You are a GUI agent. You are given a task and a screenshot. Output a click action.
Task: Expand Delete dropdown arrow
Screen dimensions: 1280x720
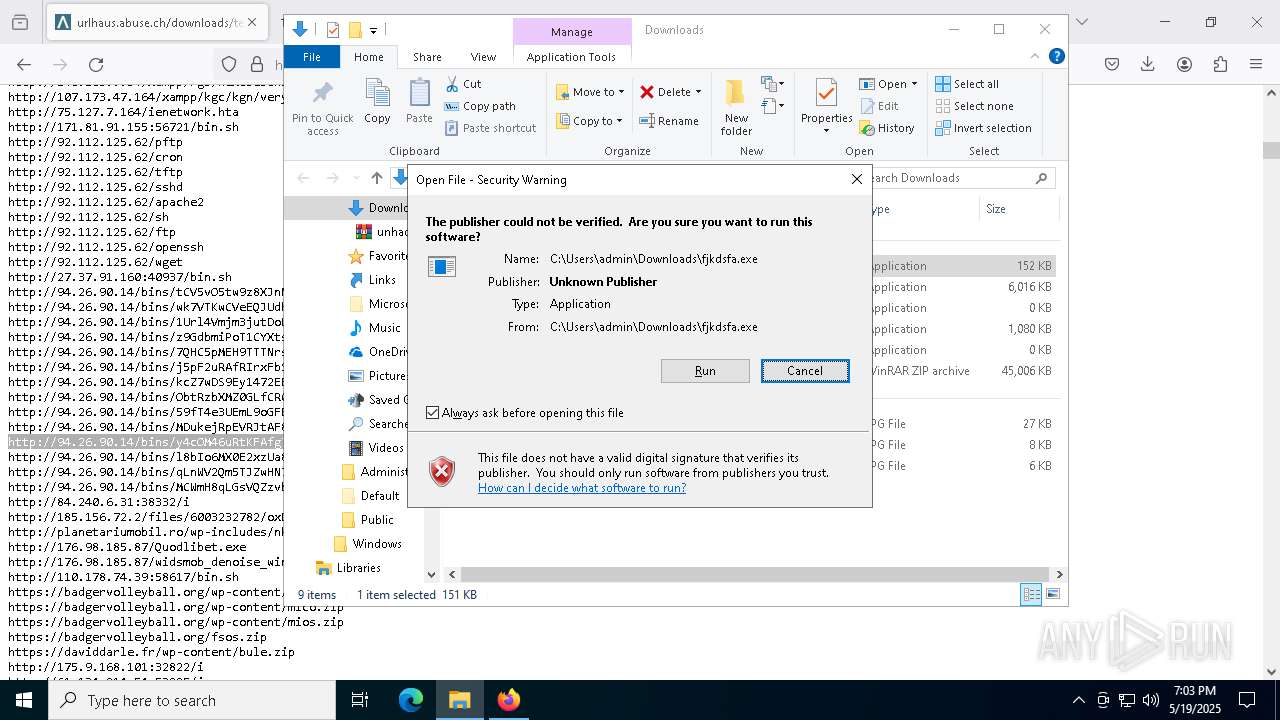(x=698, y=92)
